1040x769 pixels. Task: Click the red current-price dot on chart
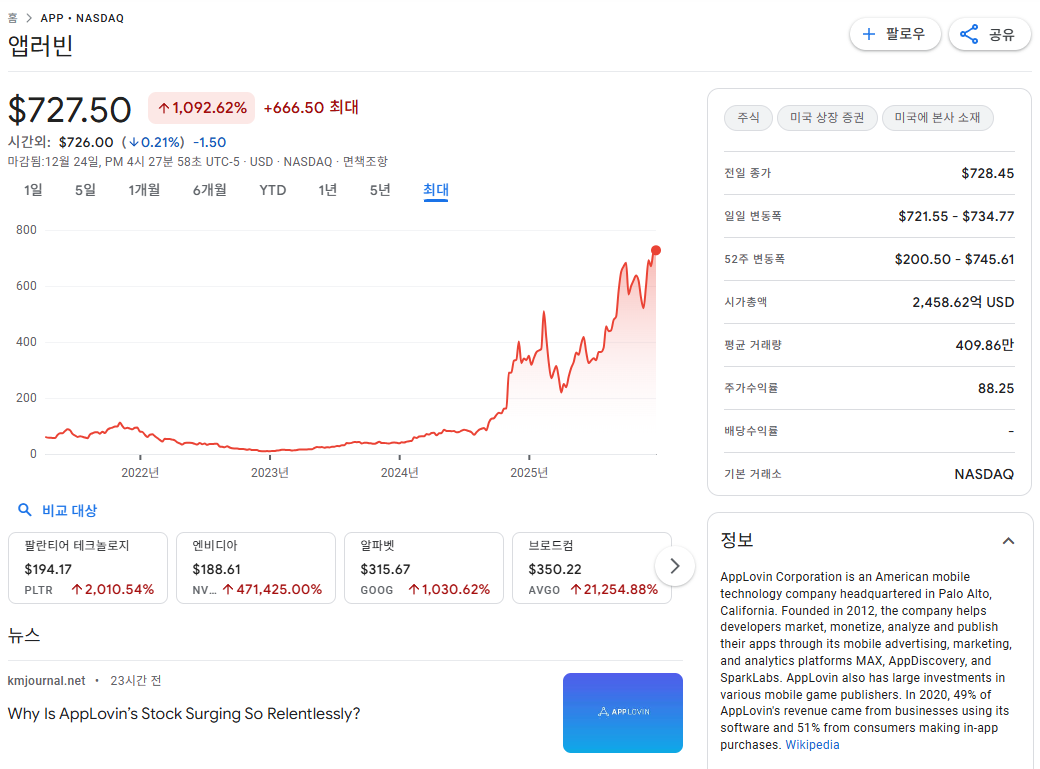(656, 250)
